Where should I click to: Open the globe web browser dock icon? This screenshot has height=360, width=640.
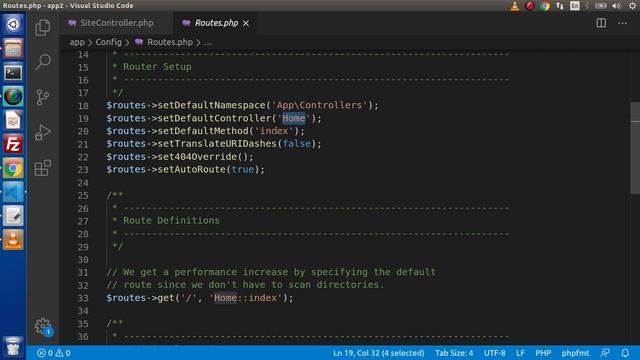point(13,97)
